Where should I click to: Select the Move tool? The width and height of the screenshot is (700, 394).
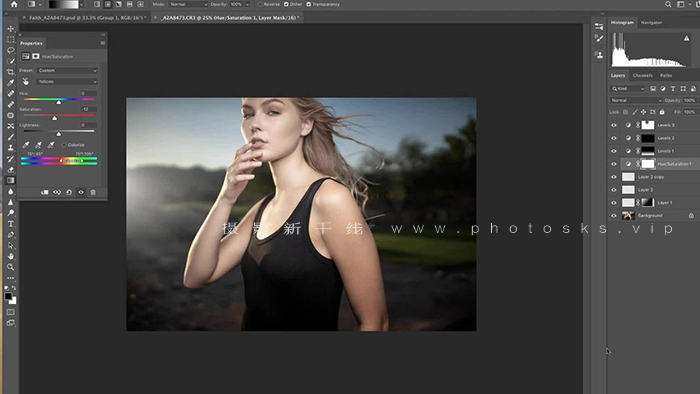(11, 29)
